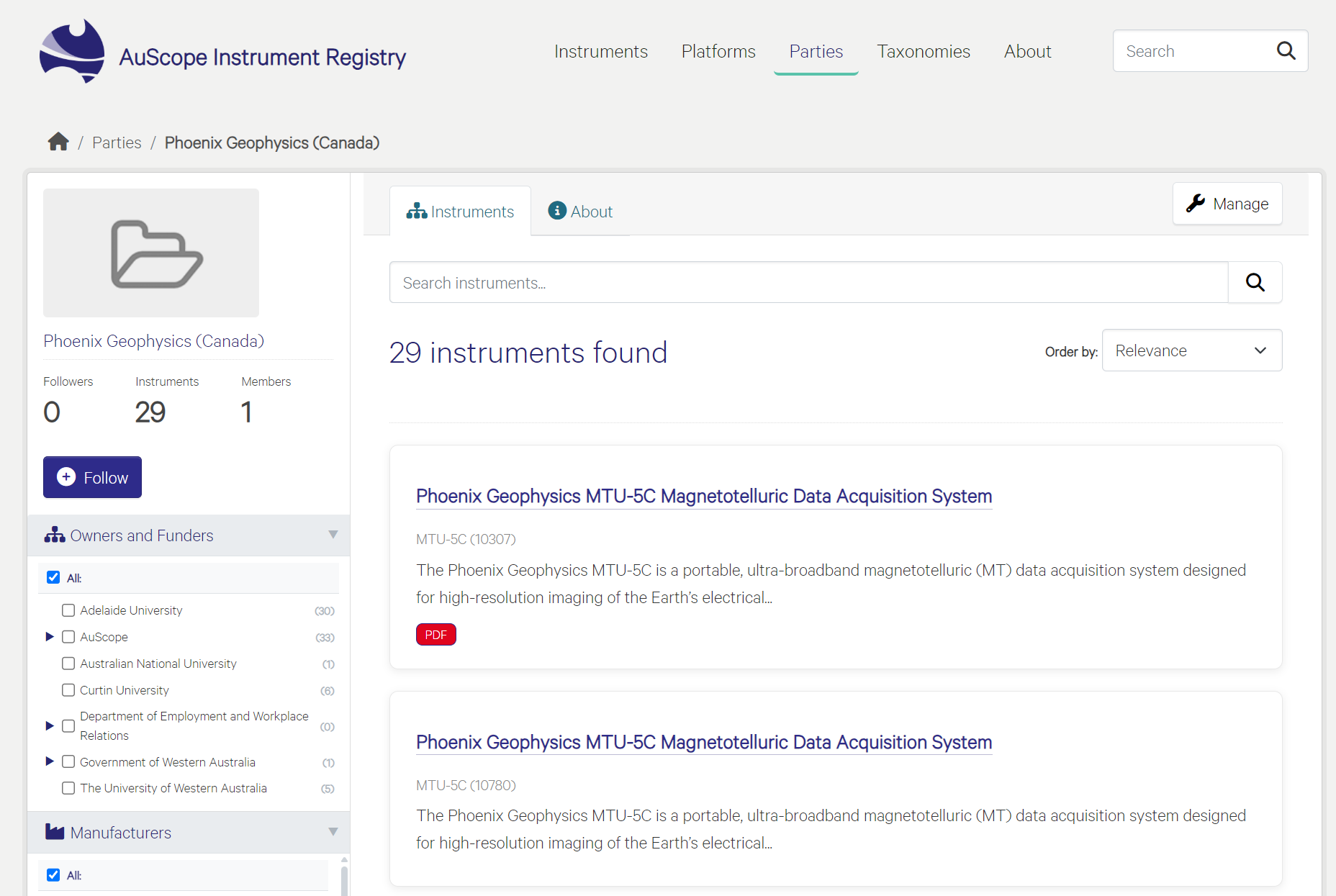Viewport: 1336px width, 896px height.
Task: Click the Follow button
Action: (92, 477)
